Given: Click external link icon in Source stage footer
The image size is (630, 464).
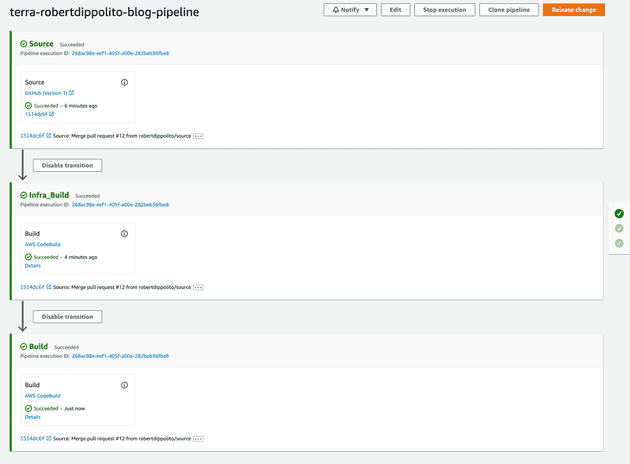Looking at the screenshot, I should click(49, 135).
